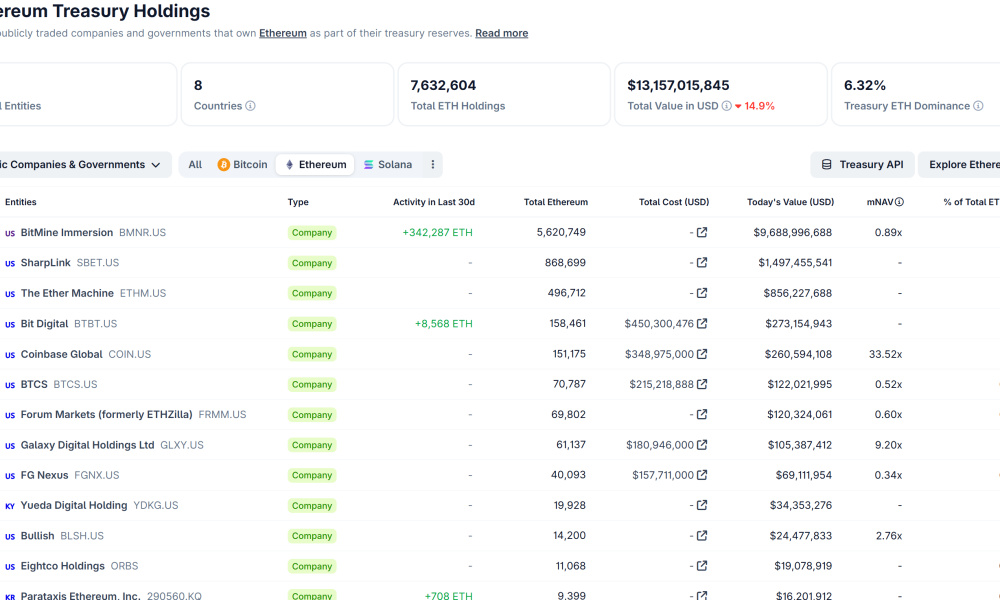Open FG Nexus total cost source link icon

tap(702, 474)
